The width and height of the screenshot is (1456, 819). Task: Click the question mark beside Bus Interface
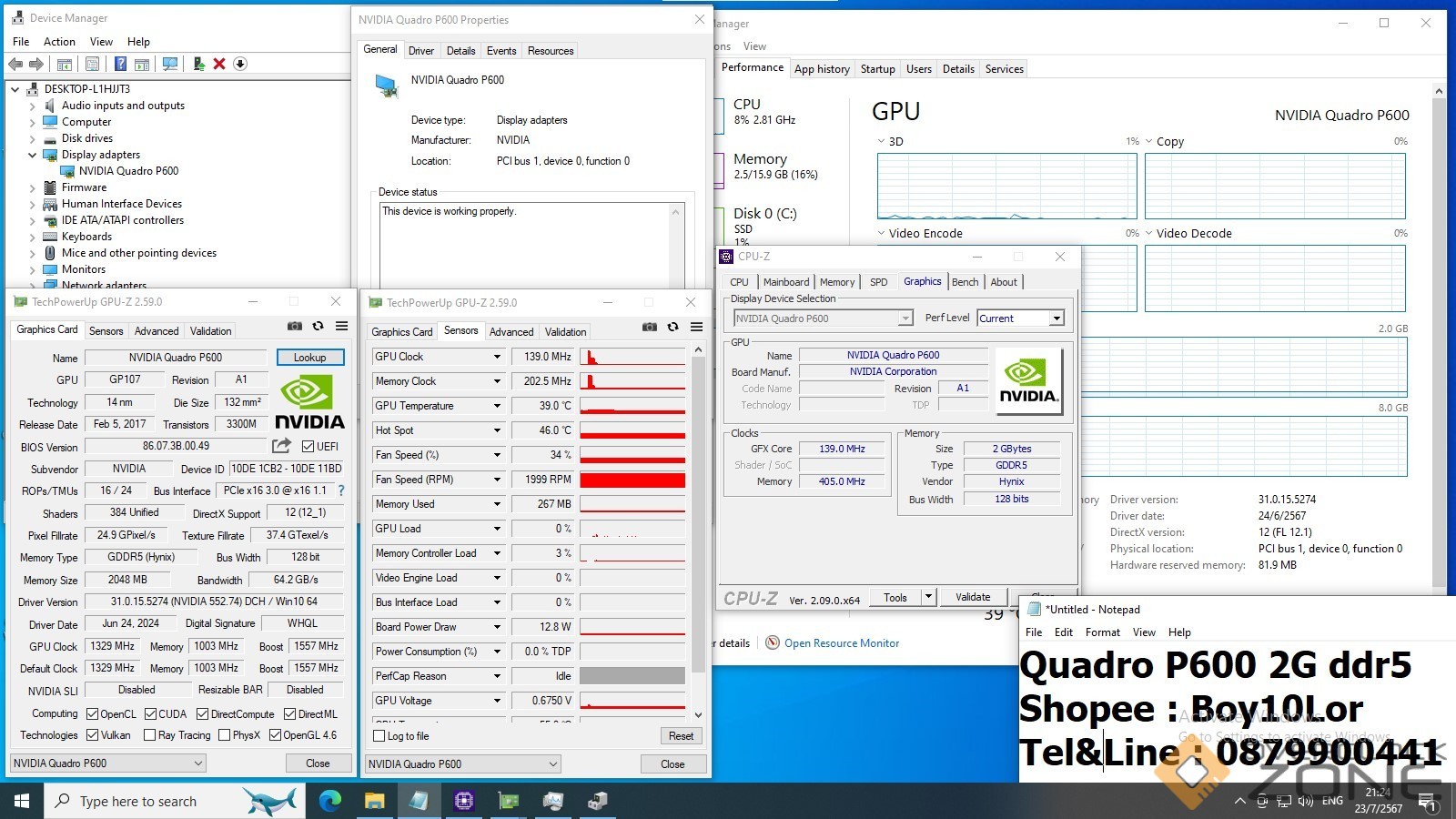pos(341,490)
